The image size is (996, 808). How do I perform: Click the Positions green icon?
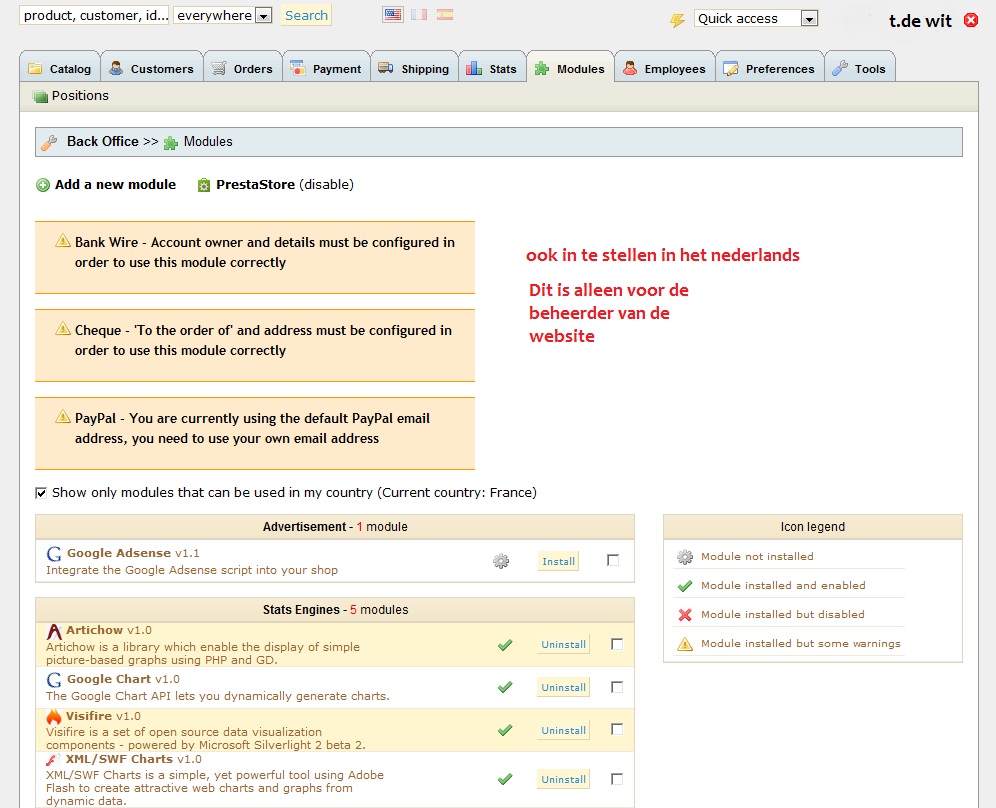pyautogui.click(x=41, y=97)
